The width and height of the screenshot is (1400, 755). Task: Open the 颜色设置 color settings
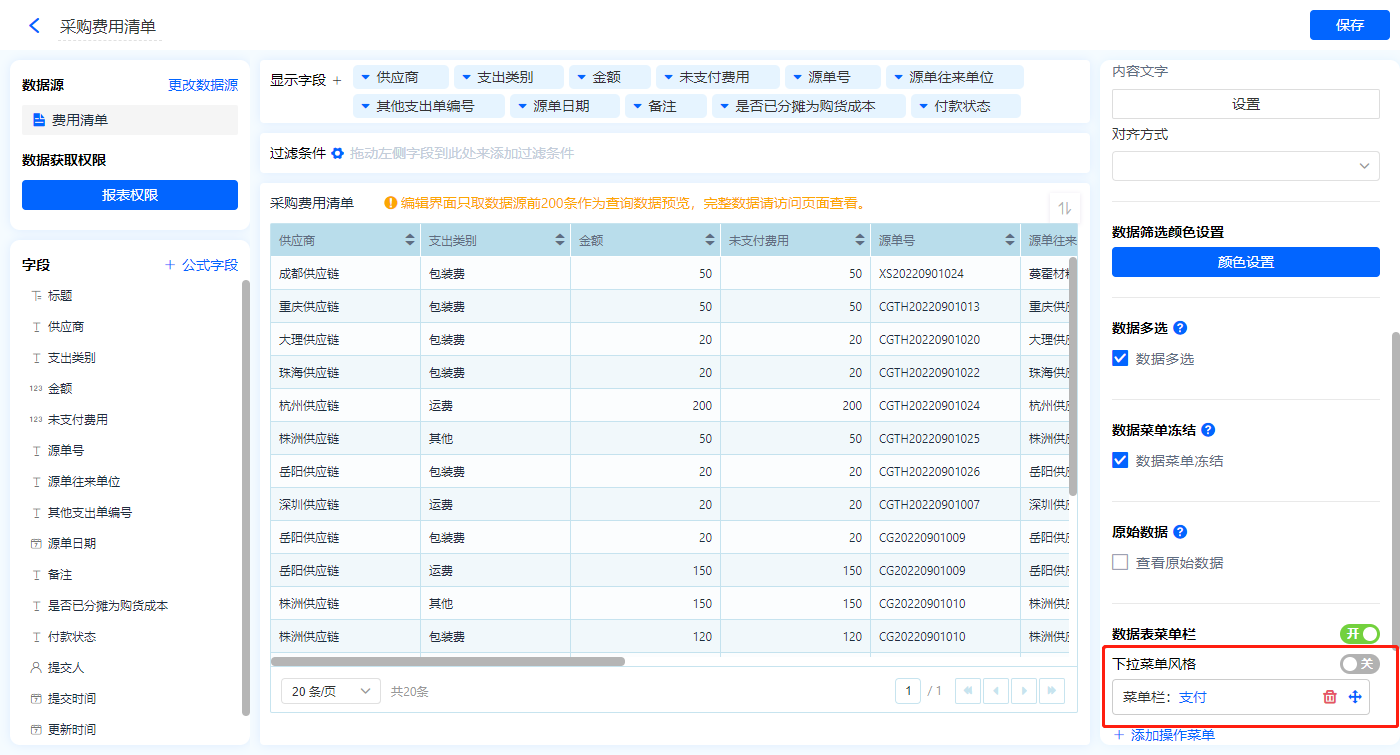[x=1245, y=262]
